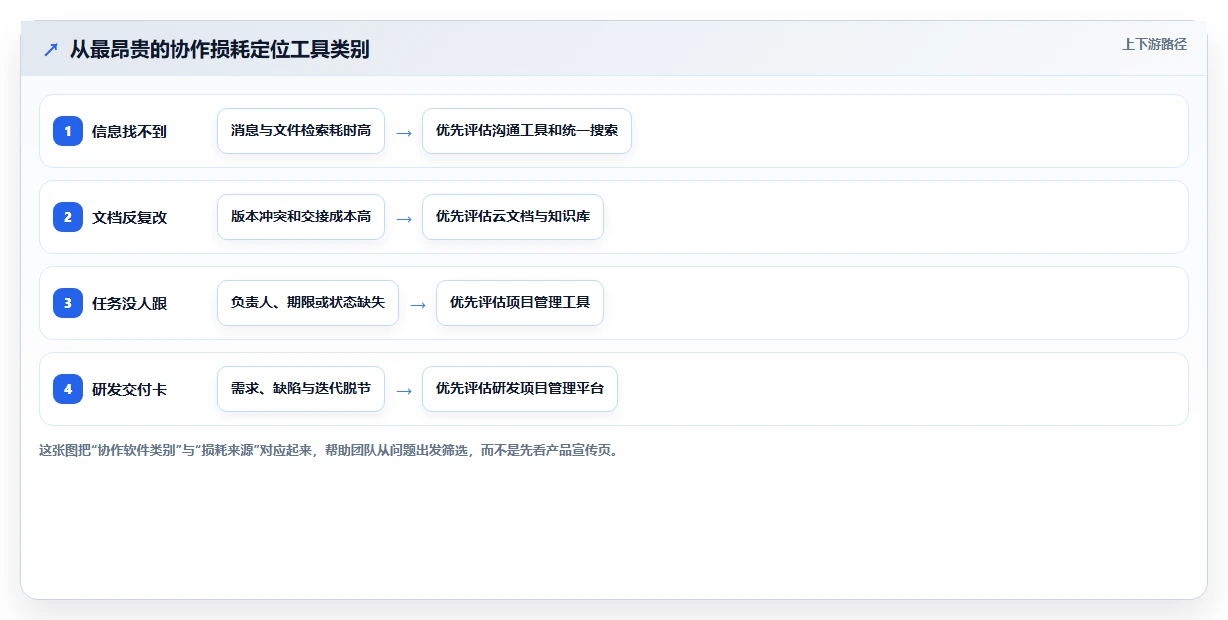1228x620 pixels.
Task: Select the 负责人、期限或状态缺失 chip
Action: [x=308, y=303]
